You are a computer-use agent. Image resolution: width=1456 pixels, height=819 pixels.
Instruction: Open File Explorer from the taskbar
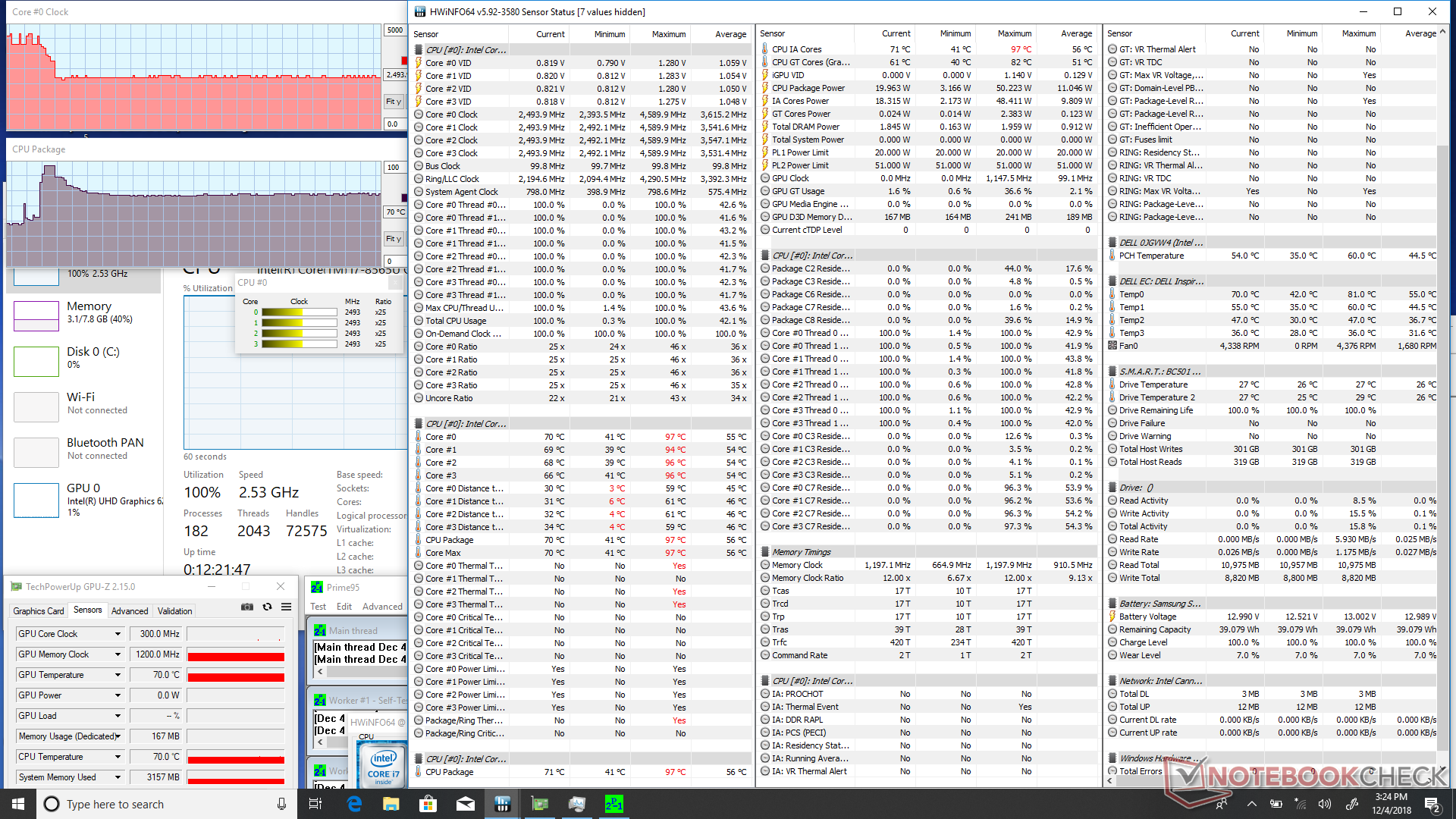coord(391,804)
